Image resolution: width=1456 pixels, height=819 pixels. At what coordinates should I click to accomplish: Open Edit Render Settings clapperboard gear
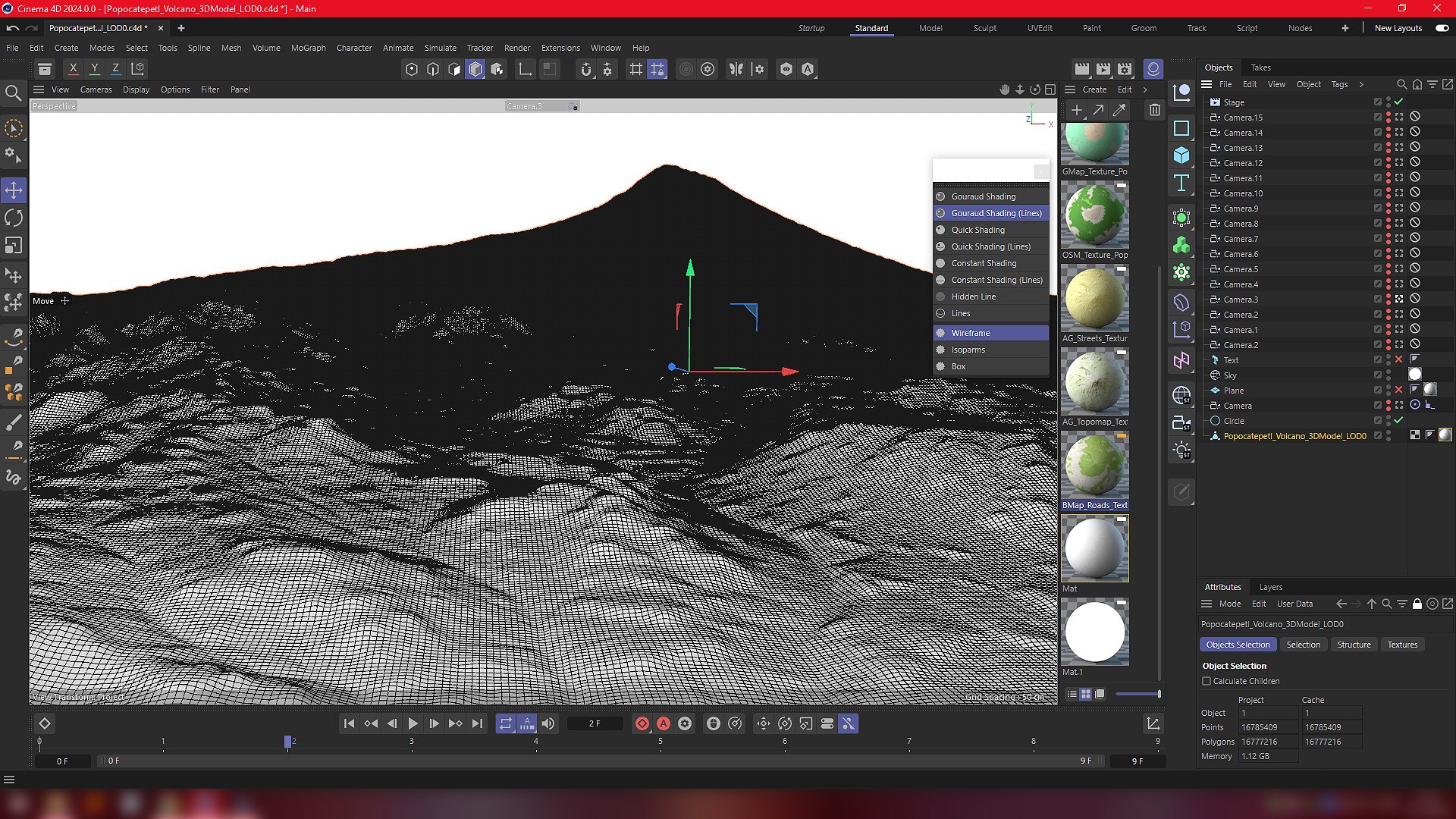pyautogui.click(x=1125, y=69)
